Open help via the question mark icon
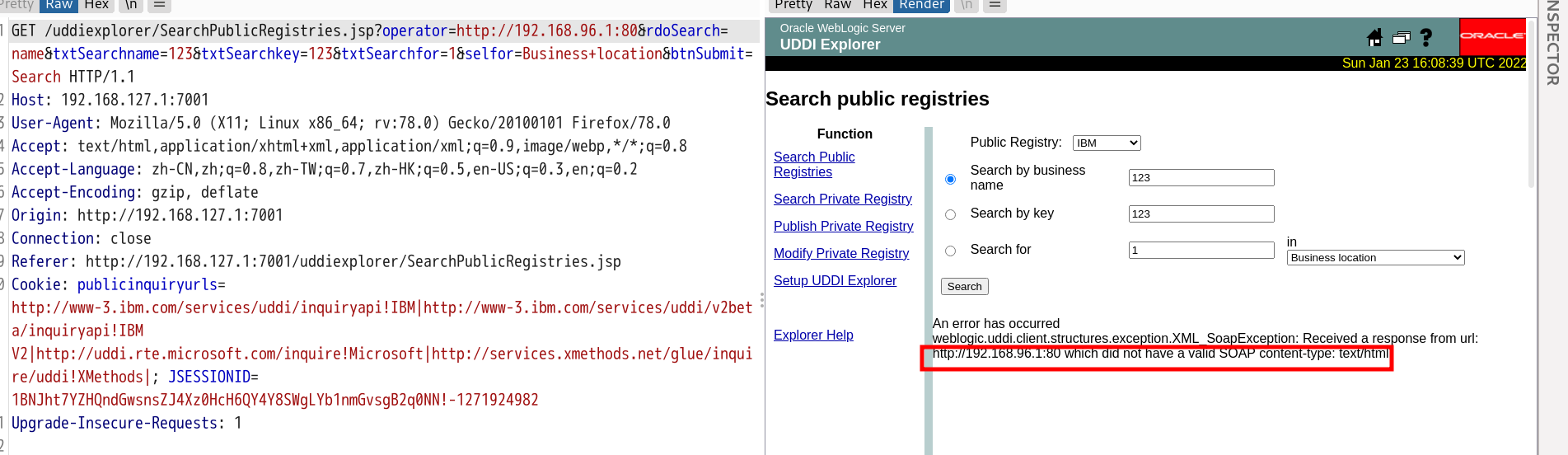The height and width of the screenshot is (455, 1568). click(1426, 37)
